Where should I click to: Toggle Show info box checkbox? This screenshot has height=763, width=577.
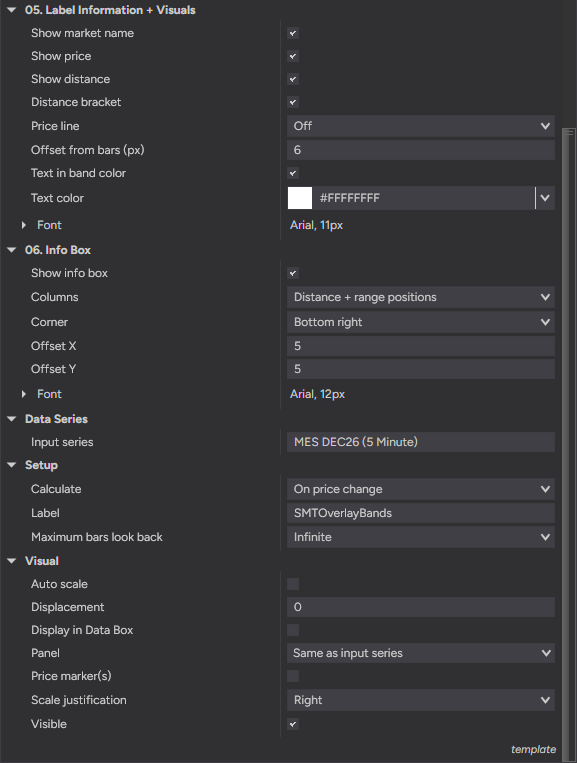coord(293,273)
